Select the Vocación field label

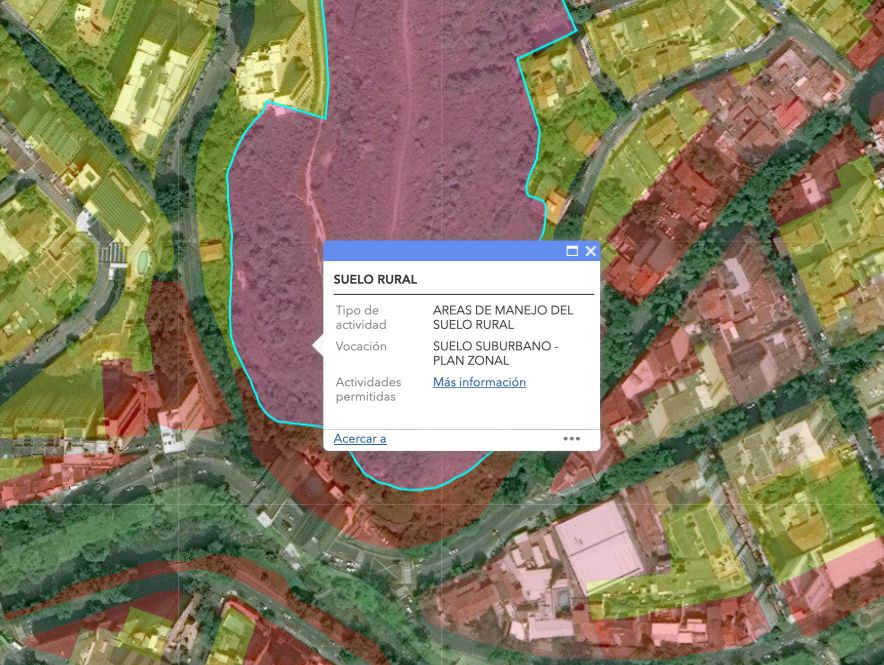pyautogui.click(x=361, y=346)
